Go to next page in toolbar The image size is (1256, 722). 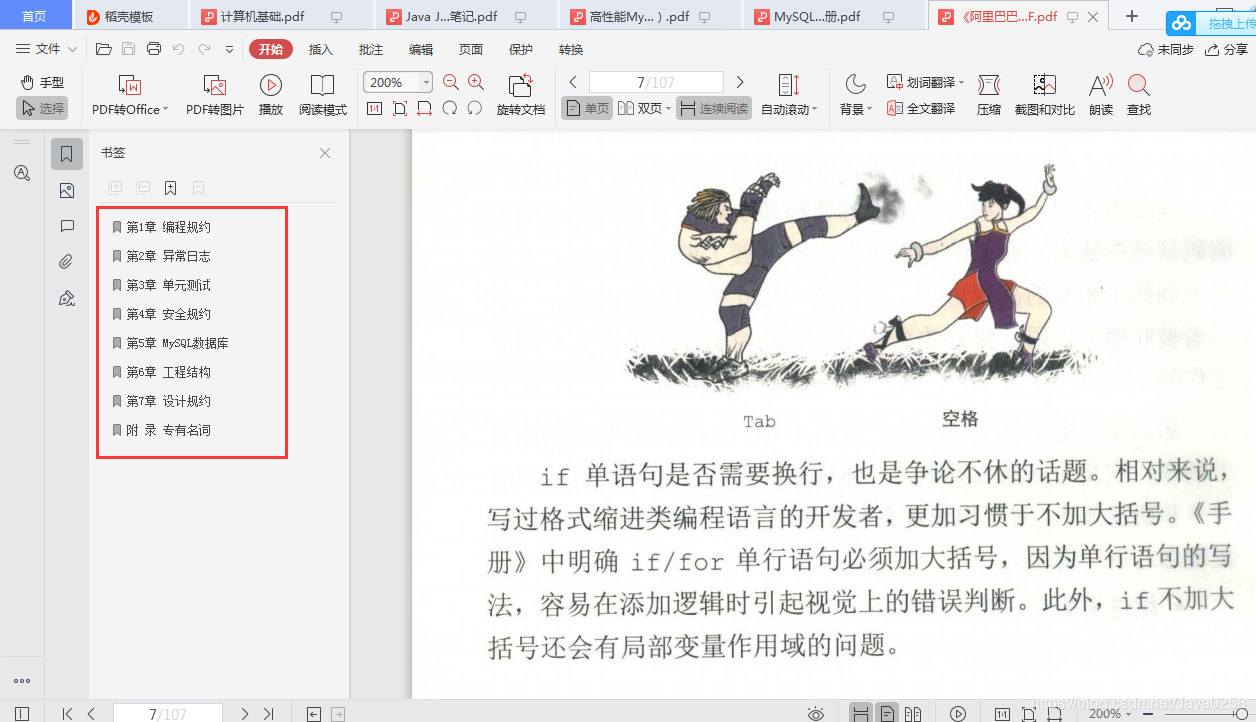pyautogui.click(x=740, y=82)
